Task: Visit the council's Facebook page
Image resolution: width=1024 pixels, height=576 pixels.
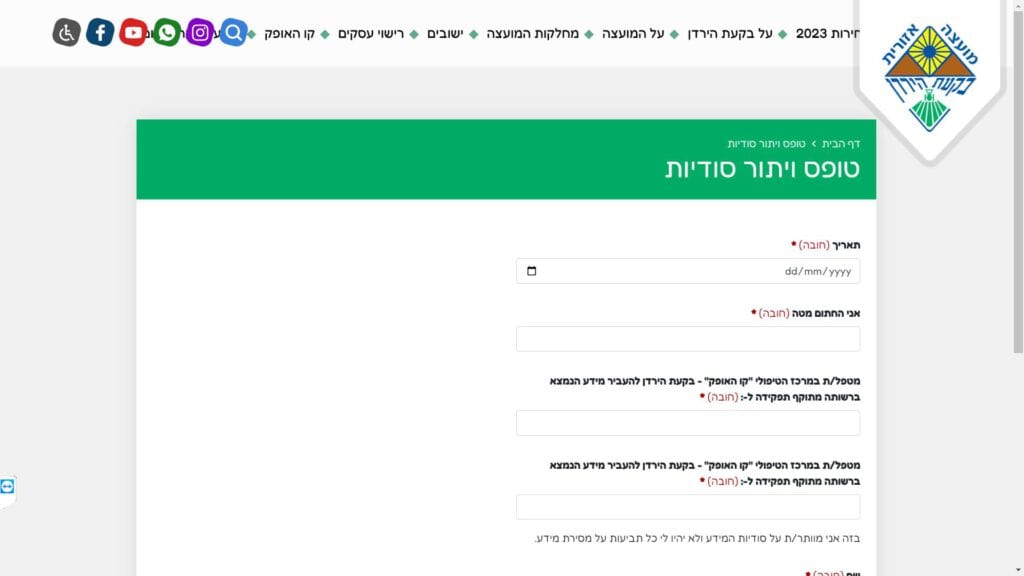Action: pyautogui.click(x=100, y=33)
